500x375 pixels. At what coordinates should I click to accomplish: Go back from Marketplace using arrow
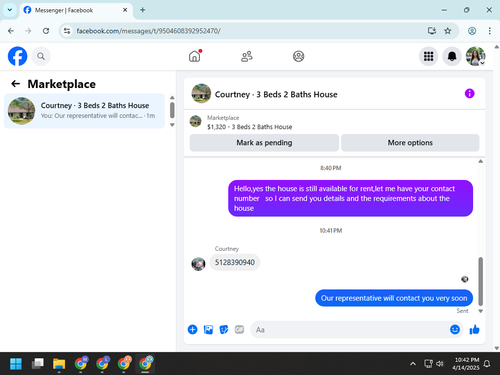pos(15,84)
